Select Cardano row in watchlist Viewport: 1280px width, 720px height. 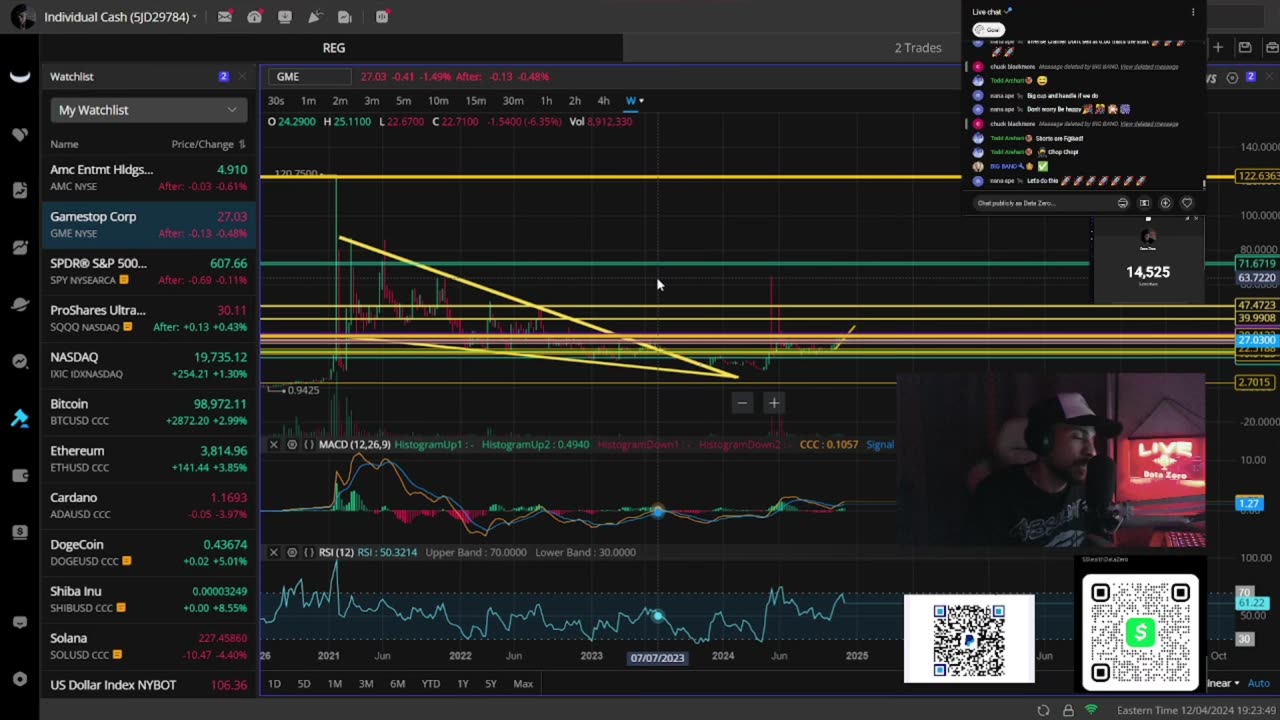(x=148, y=505)
